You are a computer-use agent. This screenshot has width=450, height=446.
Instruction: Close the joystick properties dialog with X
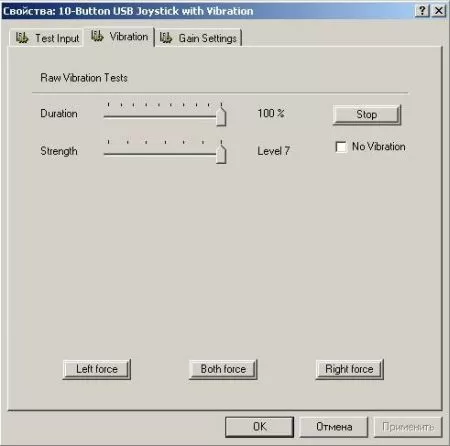pos(439,11)
